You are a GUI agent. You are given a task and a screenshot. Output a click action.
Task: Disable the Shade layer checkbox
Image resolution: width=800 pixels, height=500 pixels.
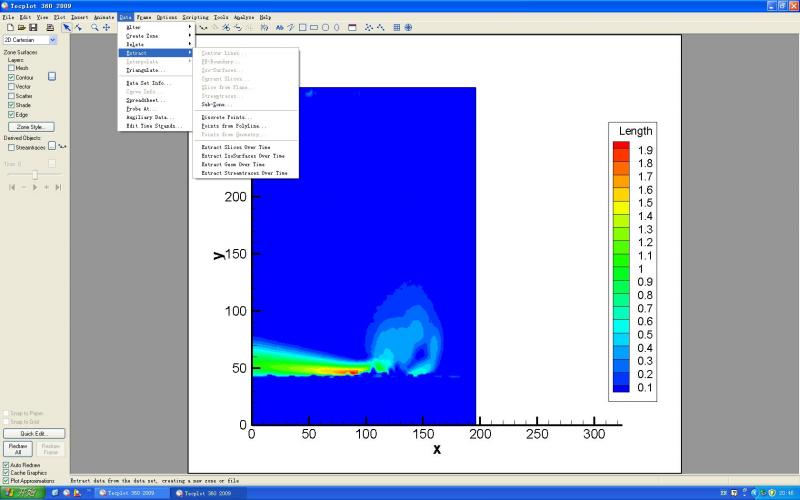tap(11, 105)
